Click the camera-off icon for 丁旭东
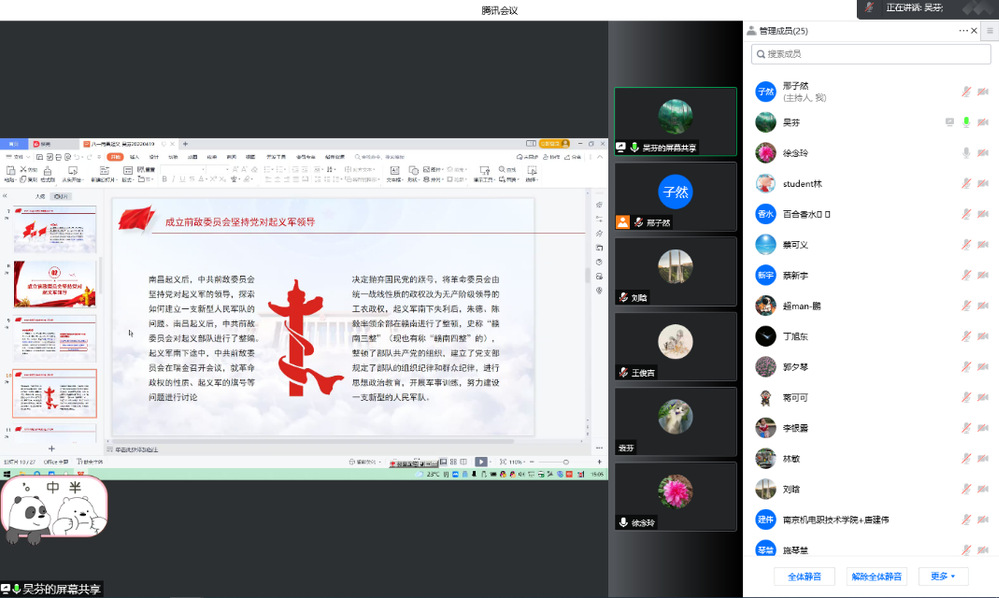 (982, 337)
